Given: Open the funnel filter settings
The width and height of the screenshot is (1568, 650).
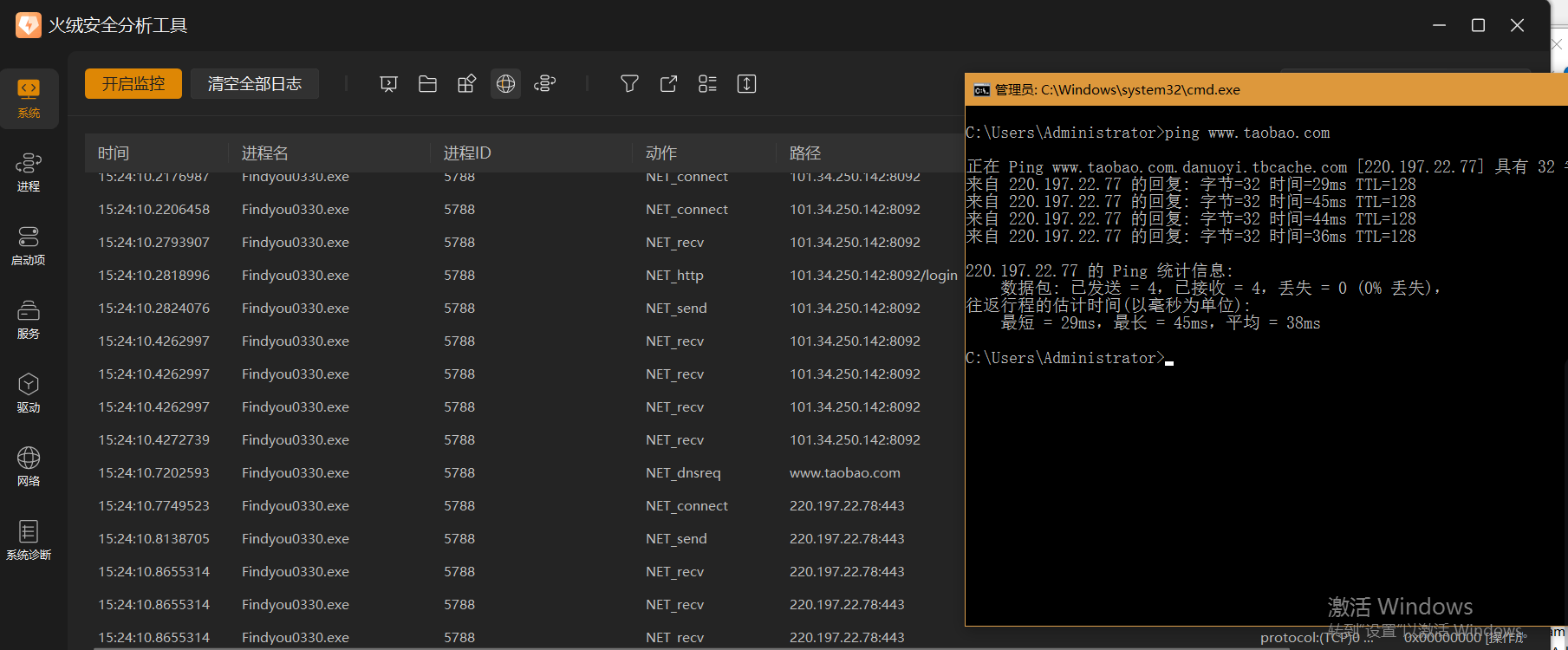Looking at the screenshot, I should pyautogui.click(x=629, y=84).
